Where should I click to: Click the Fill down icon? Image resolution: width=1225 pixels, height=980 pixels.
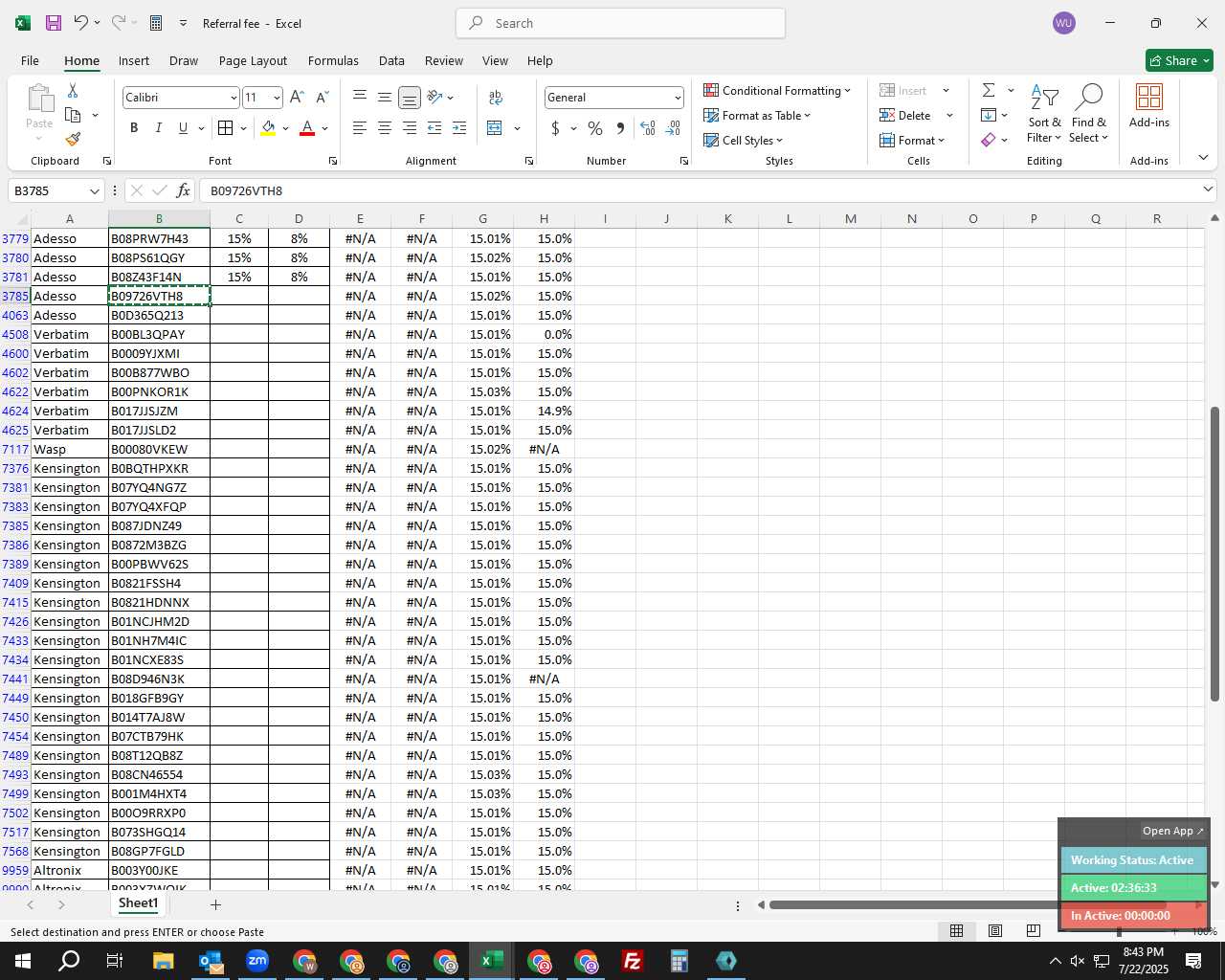[989, 115]
